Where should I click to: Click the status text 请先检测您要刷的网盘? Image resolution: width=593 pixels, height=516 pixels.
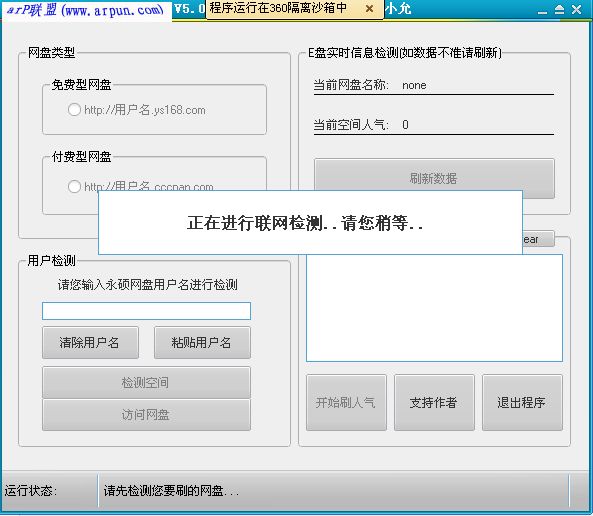[x=171, y=491]
